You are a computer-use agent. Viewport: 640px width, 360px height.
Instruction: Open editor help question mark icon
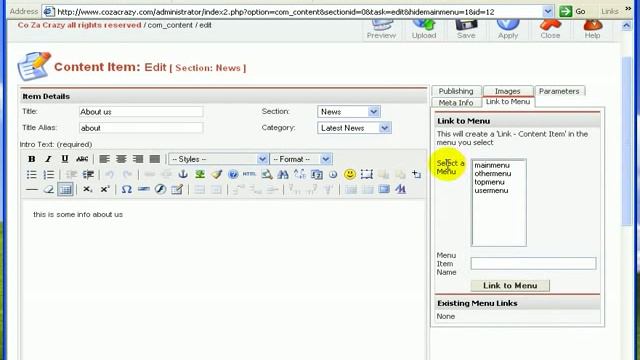point(233,175)
